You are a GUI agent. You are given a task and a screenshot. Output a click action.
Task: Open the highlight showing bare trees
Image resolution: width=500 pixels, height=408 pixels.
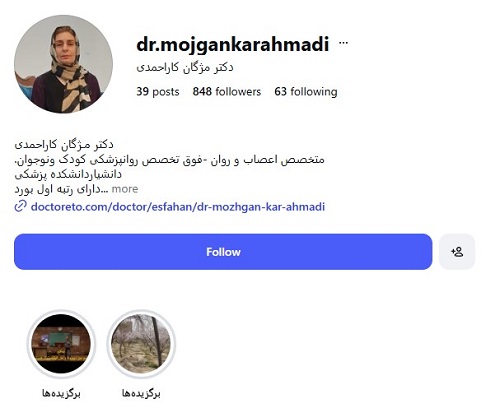pos(141,343)
